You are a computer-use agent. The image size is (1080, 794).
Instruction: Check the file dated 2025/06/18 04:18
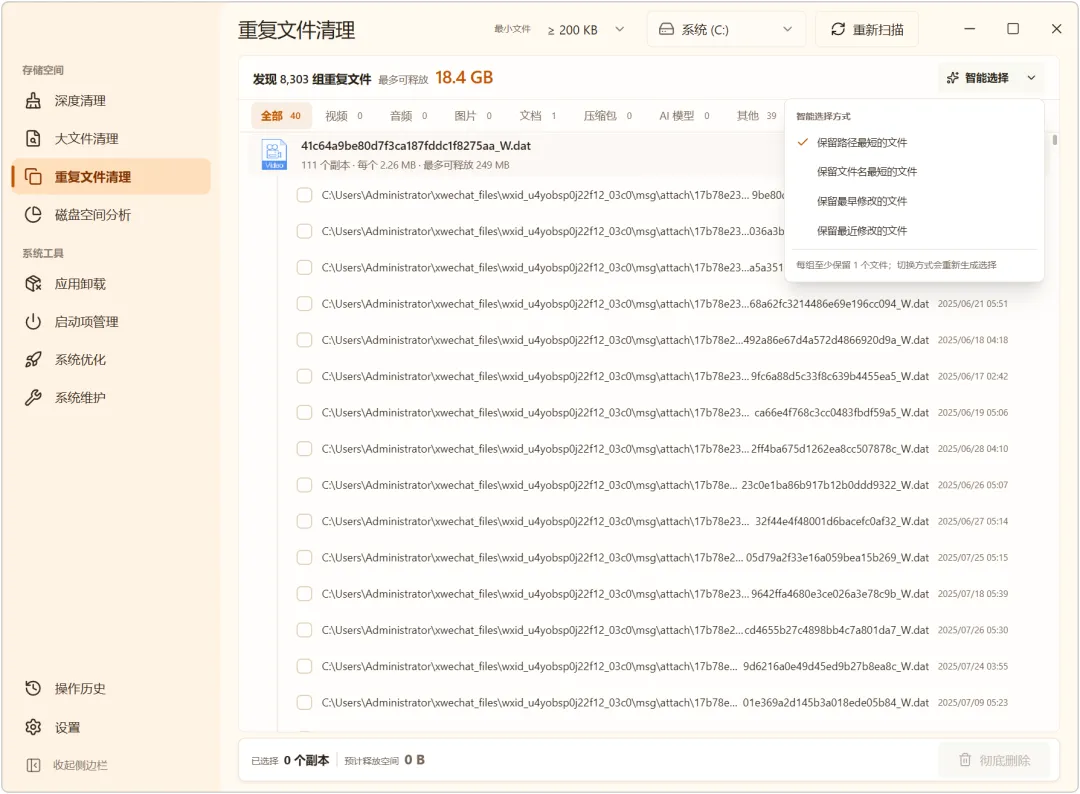click(304, 340)
